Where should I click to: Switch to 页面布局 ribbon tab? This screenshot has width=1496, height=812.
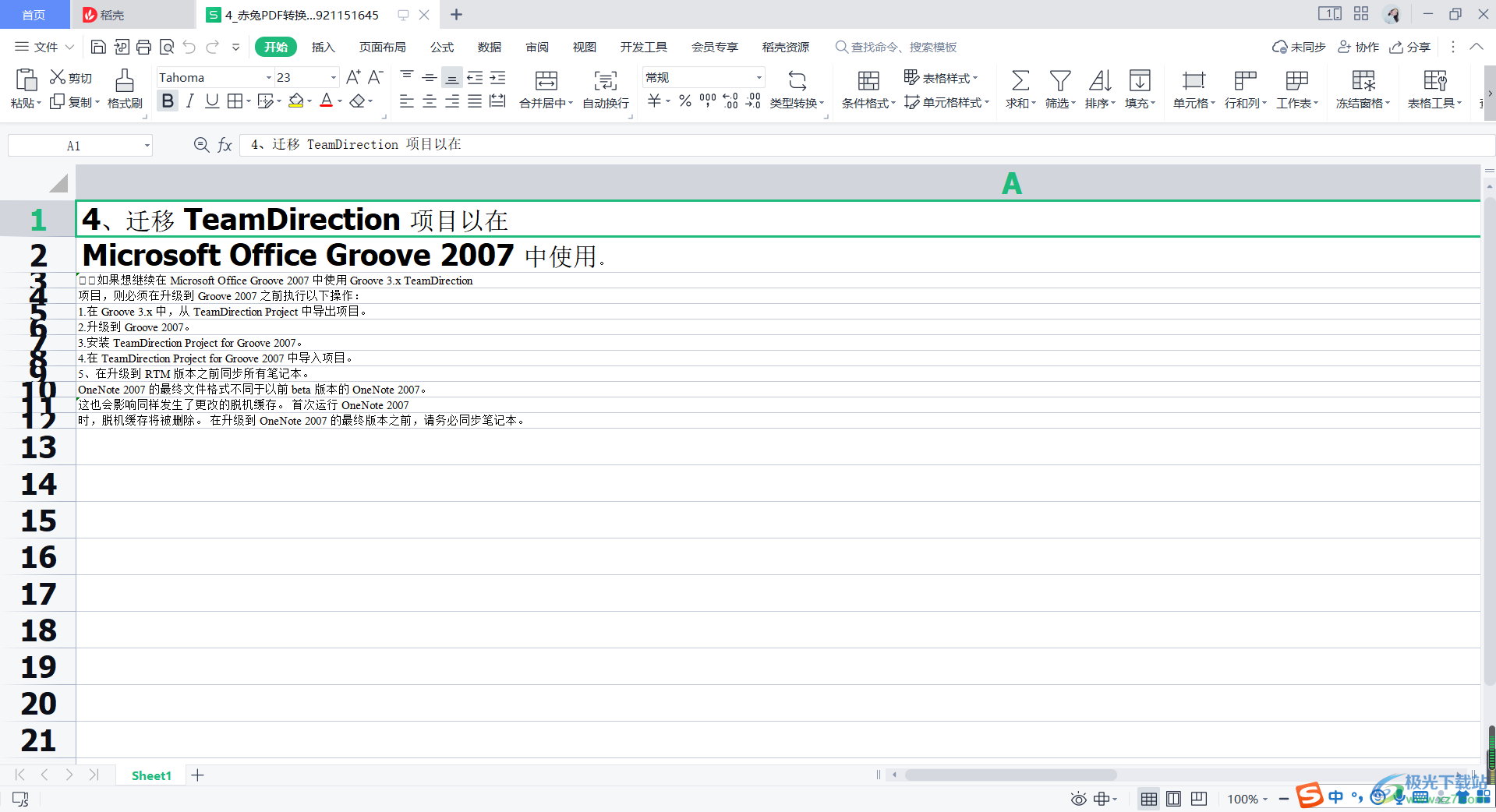(382, 47)
